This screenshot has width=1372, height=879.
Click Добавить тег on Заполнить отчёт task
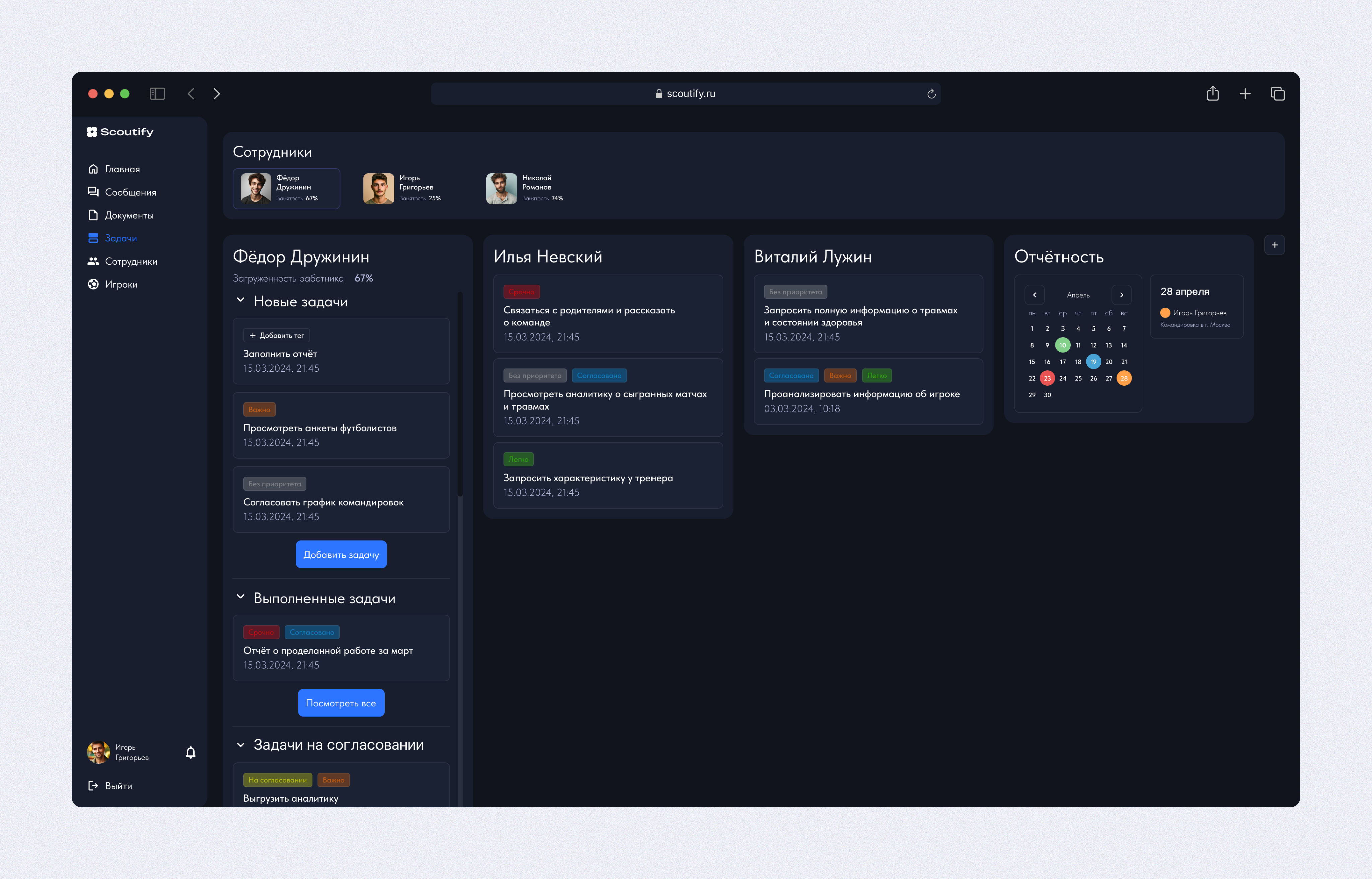(277, 335)
